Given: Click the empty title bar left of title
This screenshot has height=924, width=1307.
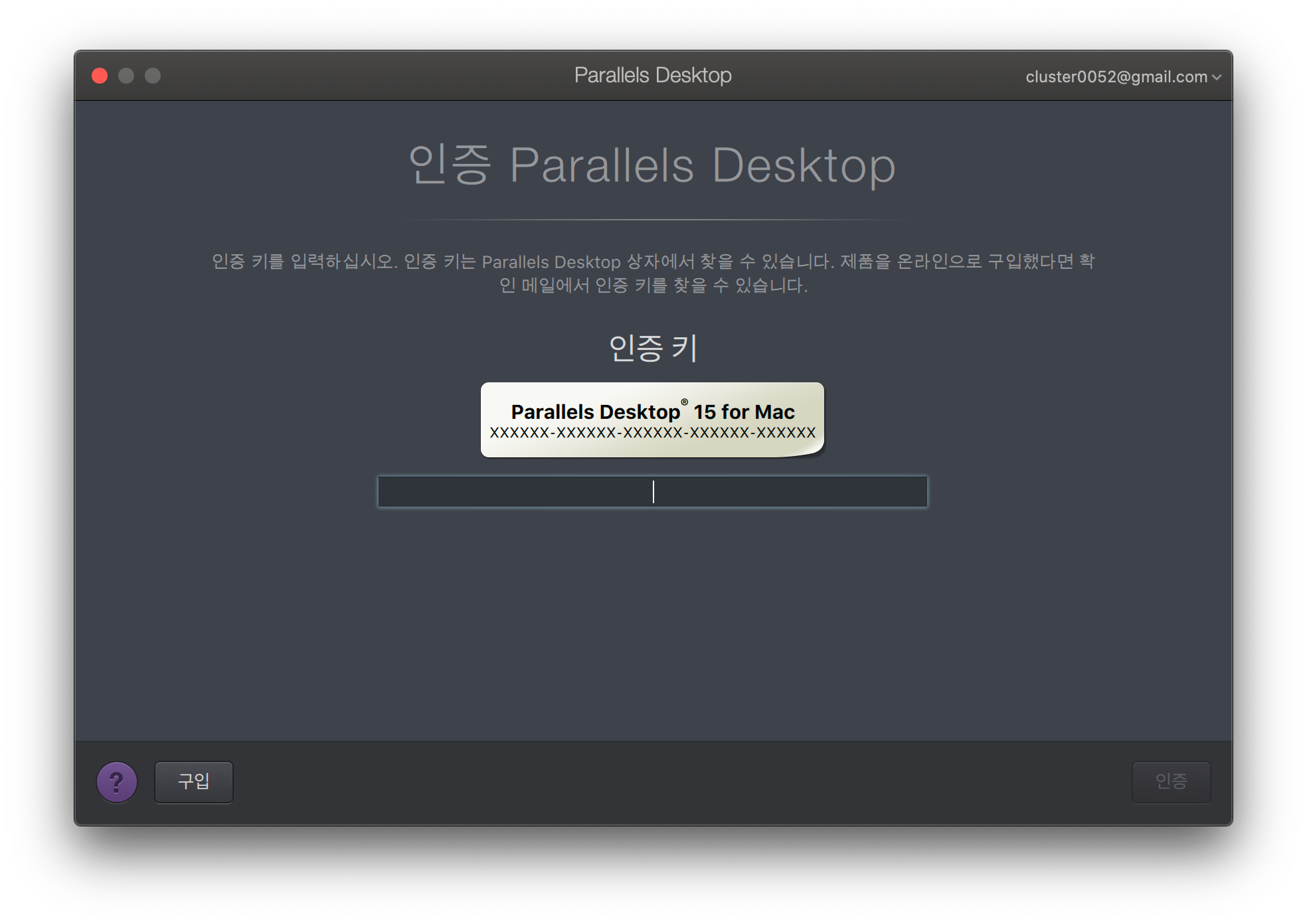Looking at the screenshot, I should (x=365, y=76).
